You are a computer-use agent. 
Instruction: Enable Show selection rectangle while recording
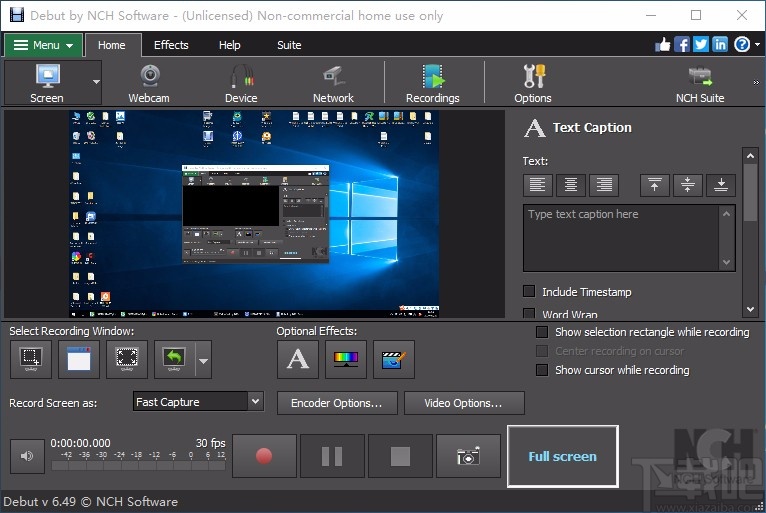[x=542, y=332]
